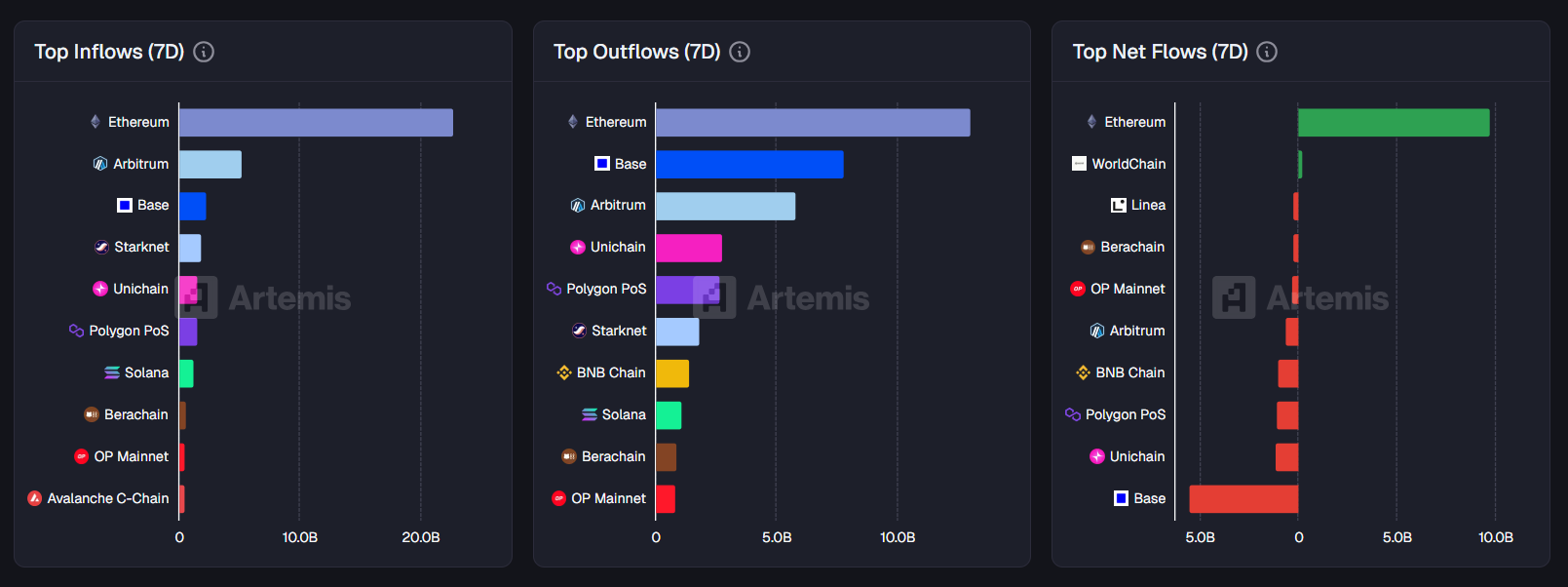The image size is (1568, 587).
Task: Select the Berachain icon in Top Inflows
Action: (92, 414)
